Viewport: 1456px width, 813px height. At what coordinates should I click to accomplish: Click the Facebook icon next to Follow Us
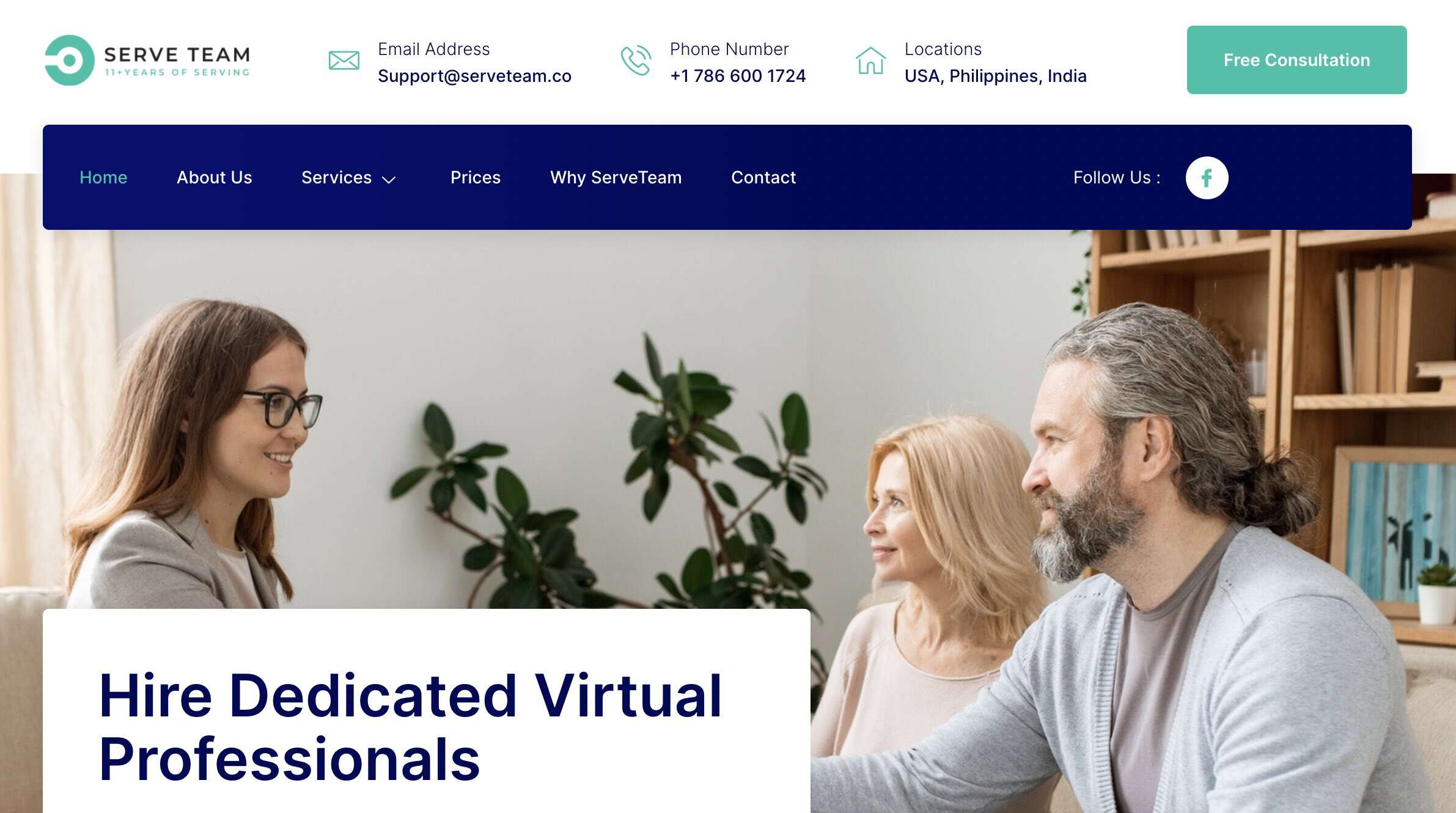[x=1207, y=178]
